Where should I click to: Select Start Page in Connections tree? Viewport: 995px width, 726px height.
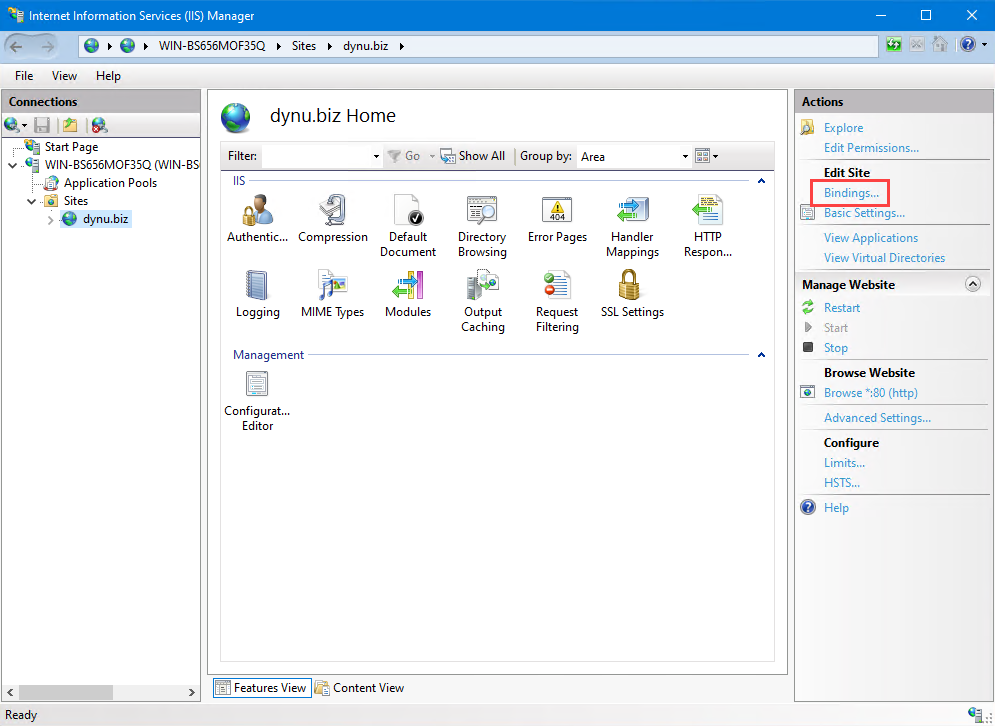point(71,147)
